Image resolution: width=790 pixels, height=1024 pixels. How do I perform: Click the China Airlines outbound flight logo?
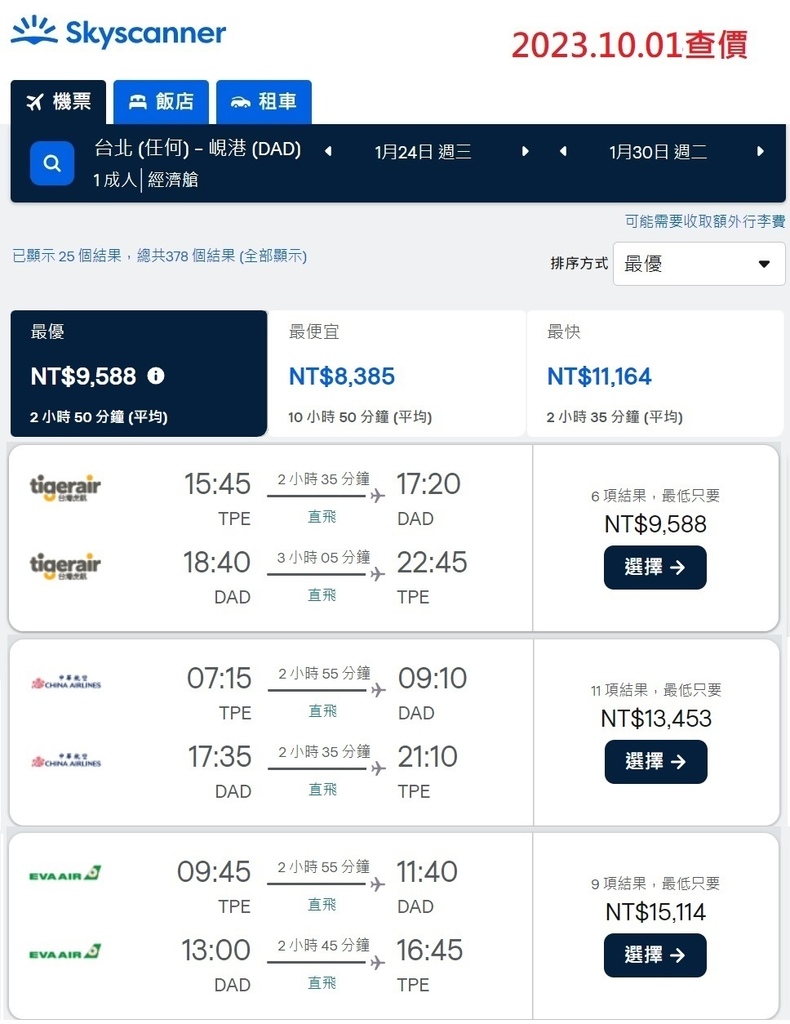[66, 683]
